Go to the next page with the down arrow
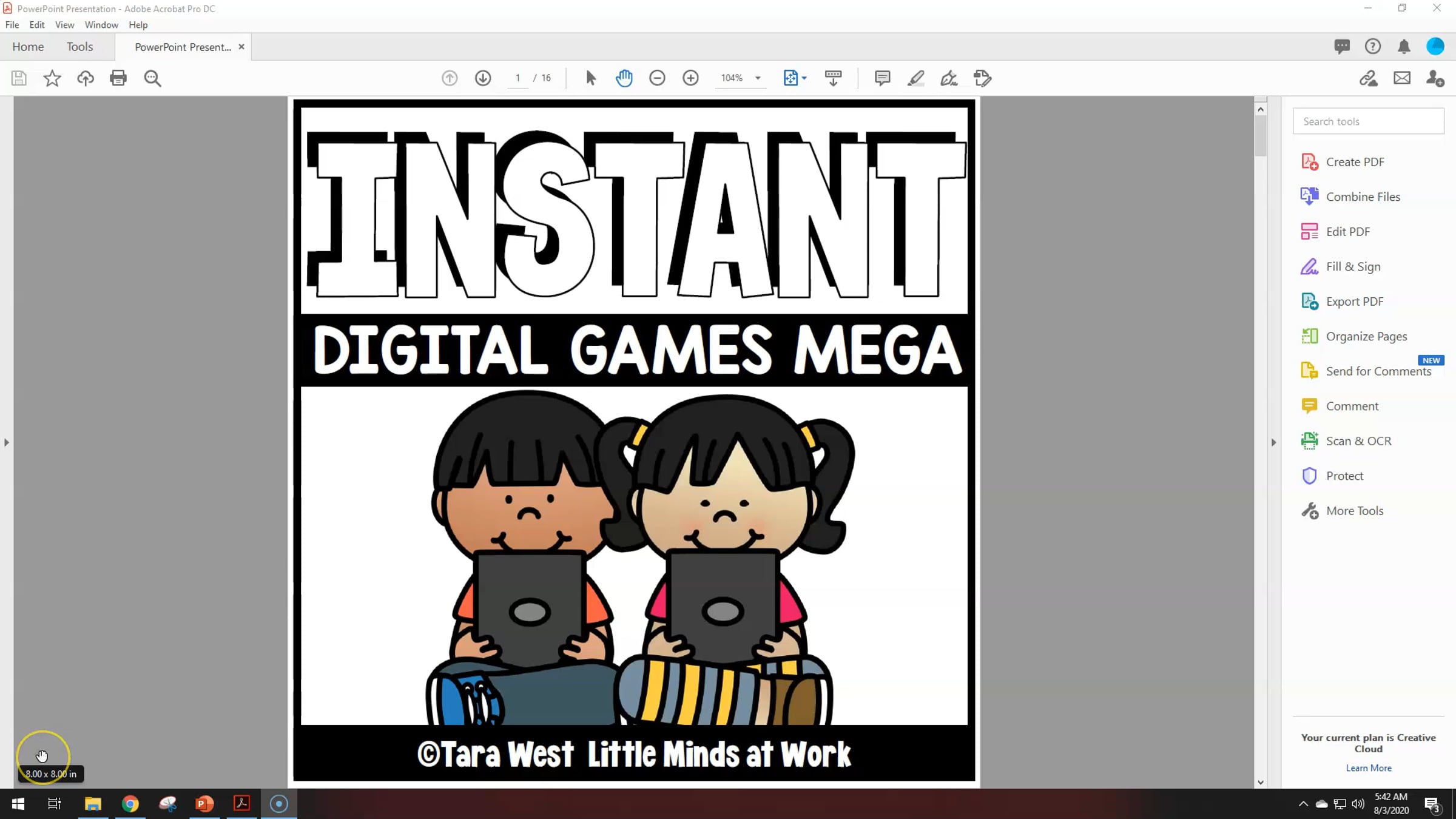1456x819 pixels. point(483,78)
